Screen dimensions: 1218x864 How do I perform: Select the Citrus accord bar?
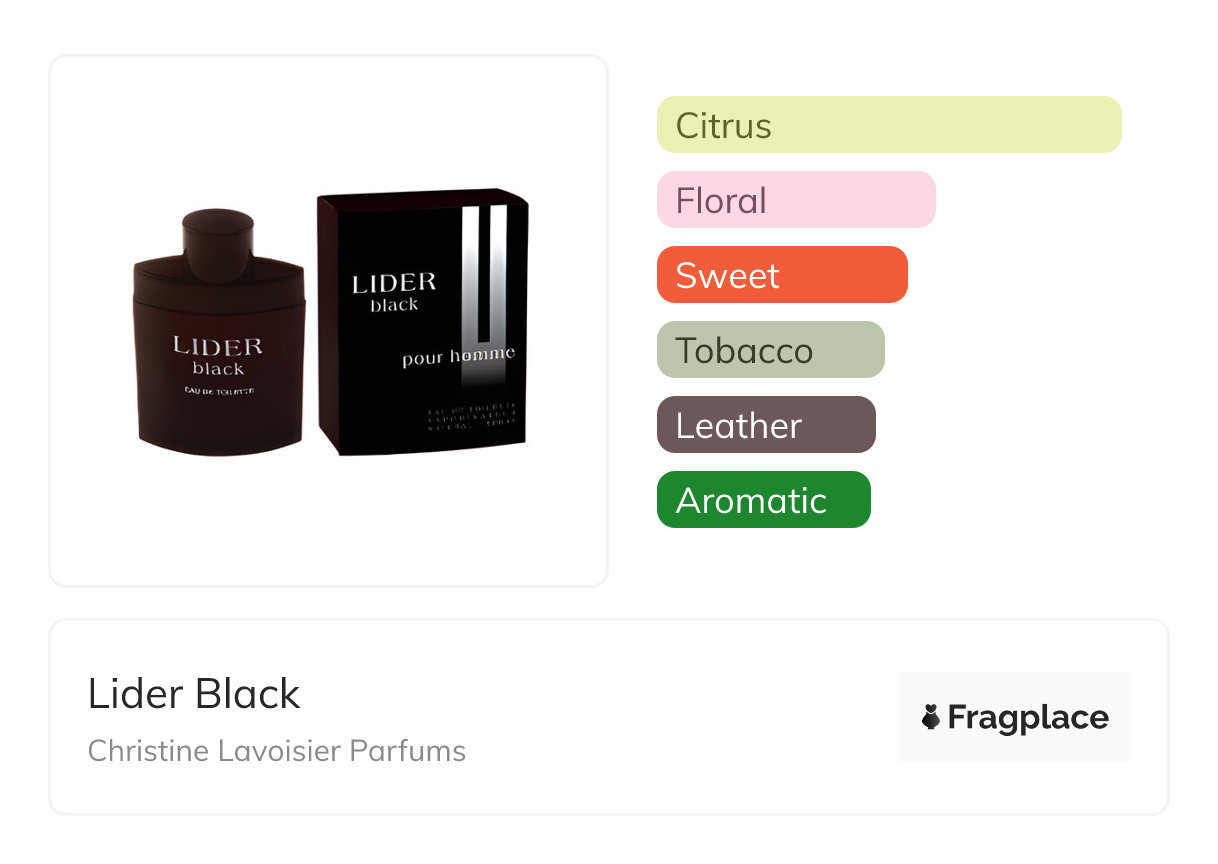[888, 125]
